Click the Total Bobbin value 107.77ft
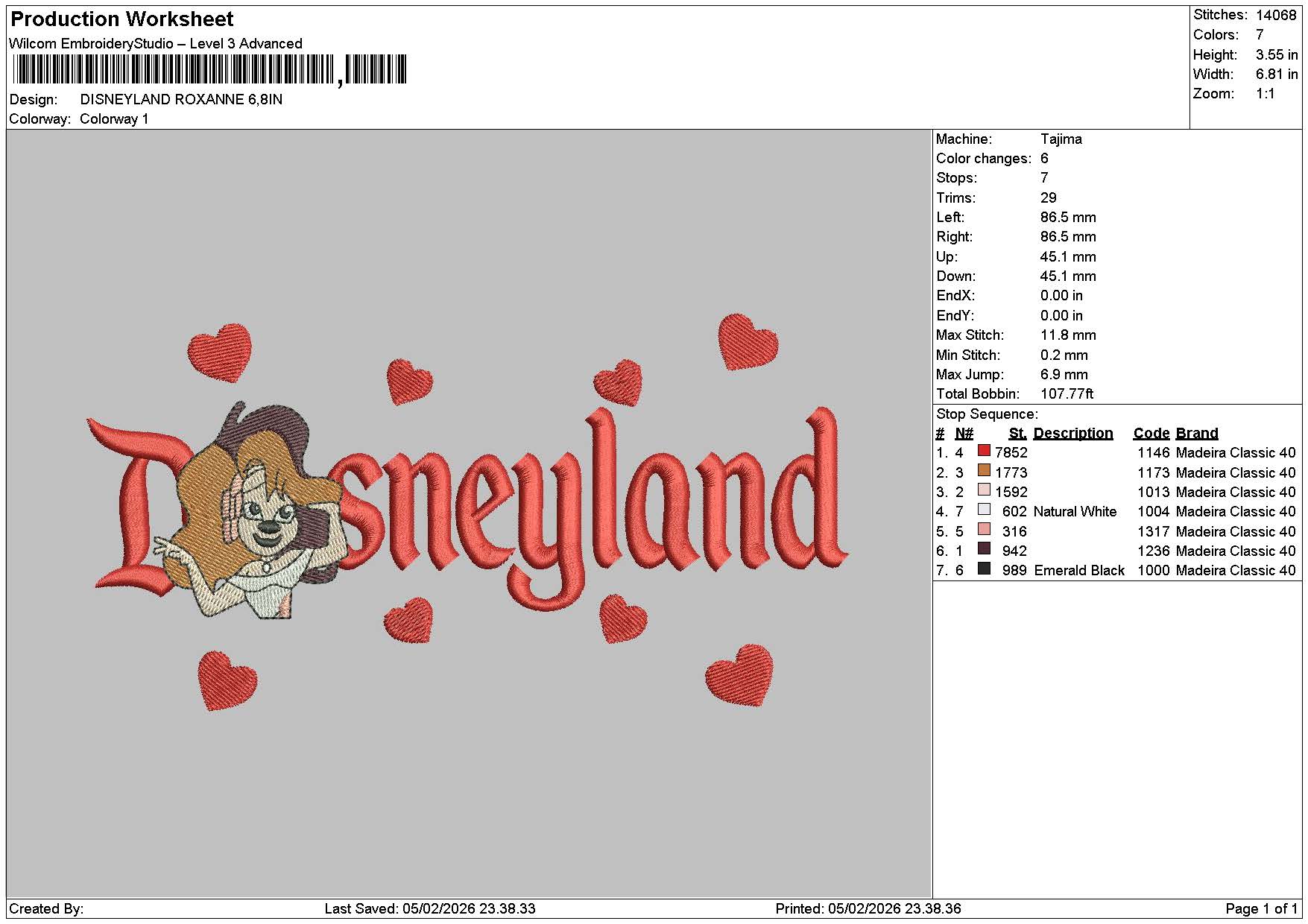This screenshot has height=924, width=1308. (x=1067, y=394)
